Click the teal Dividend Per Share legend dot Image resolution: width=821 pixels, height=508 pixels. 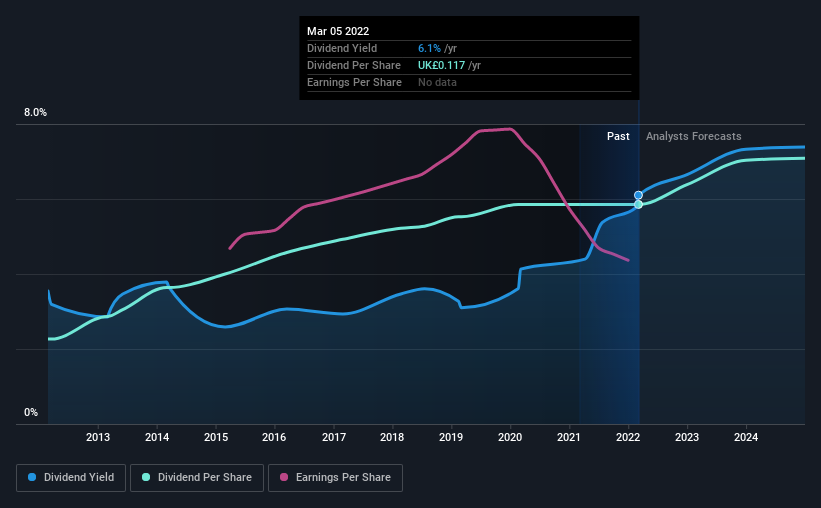click(146, 477)
